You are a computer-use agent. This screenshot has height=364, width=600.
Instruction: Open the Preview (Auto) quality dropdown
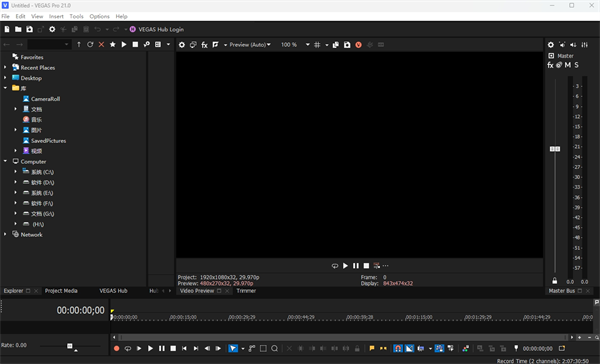250,45
